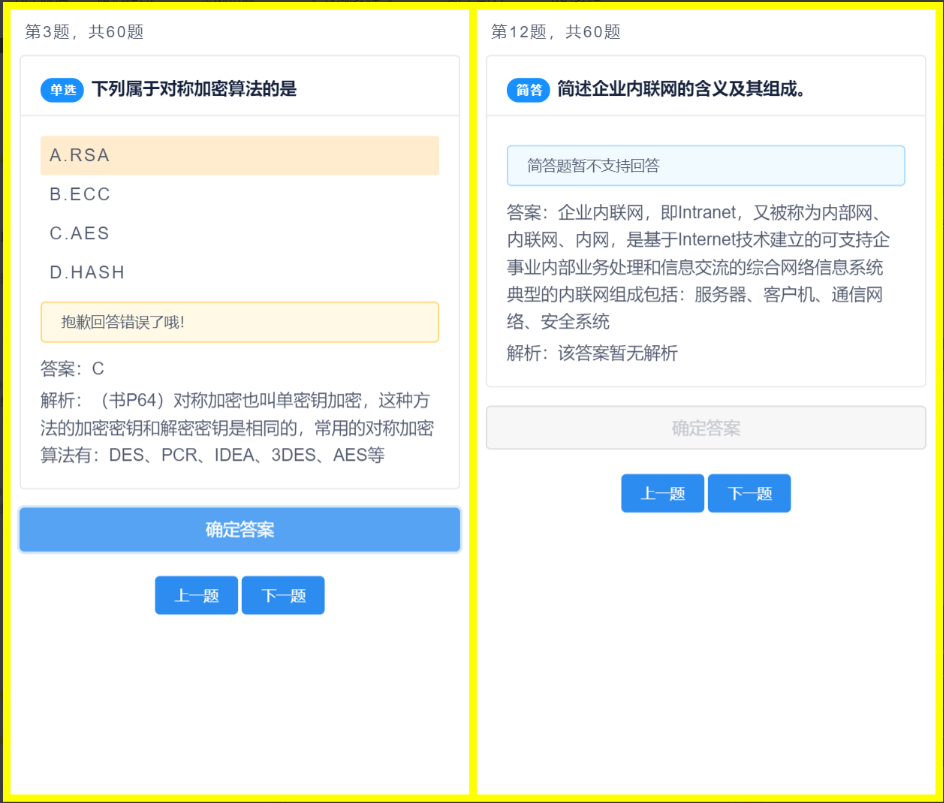Image resolution: width=944 pixels, height=803 pixels.
Task: Click the question title 下列属于对称加密算法的是
Action: (194, 89)
